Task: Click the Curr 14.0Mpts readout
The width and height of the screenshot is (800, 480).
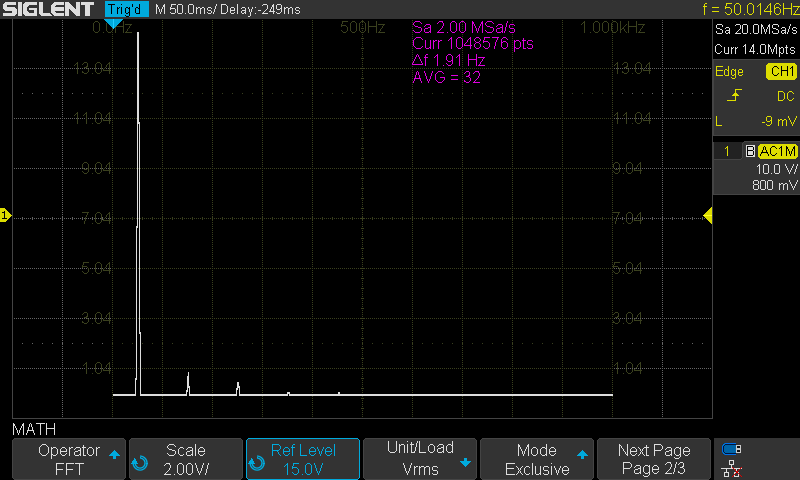Action: tap(755, 49)
